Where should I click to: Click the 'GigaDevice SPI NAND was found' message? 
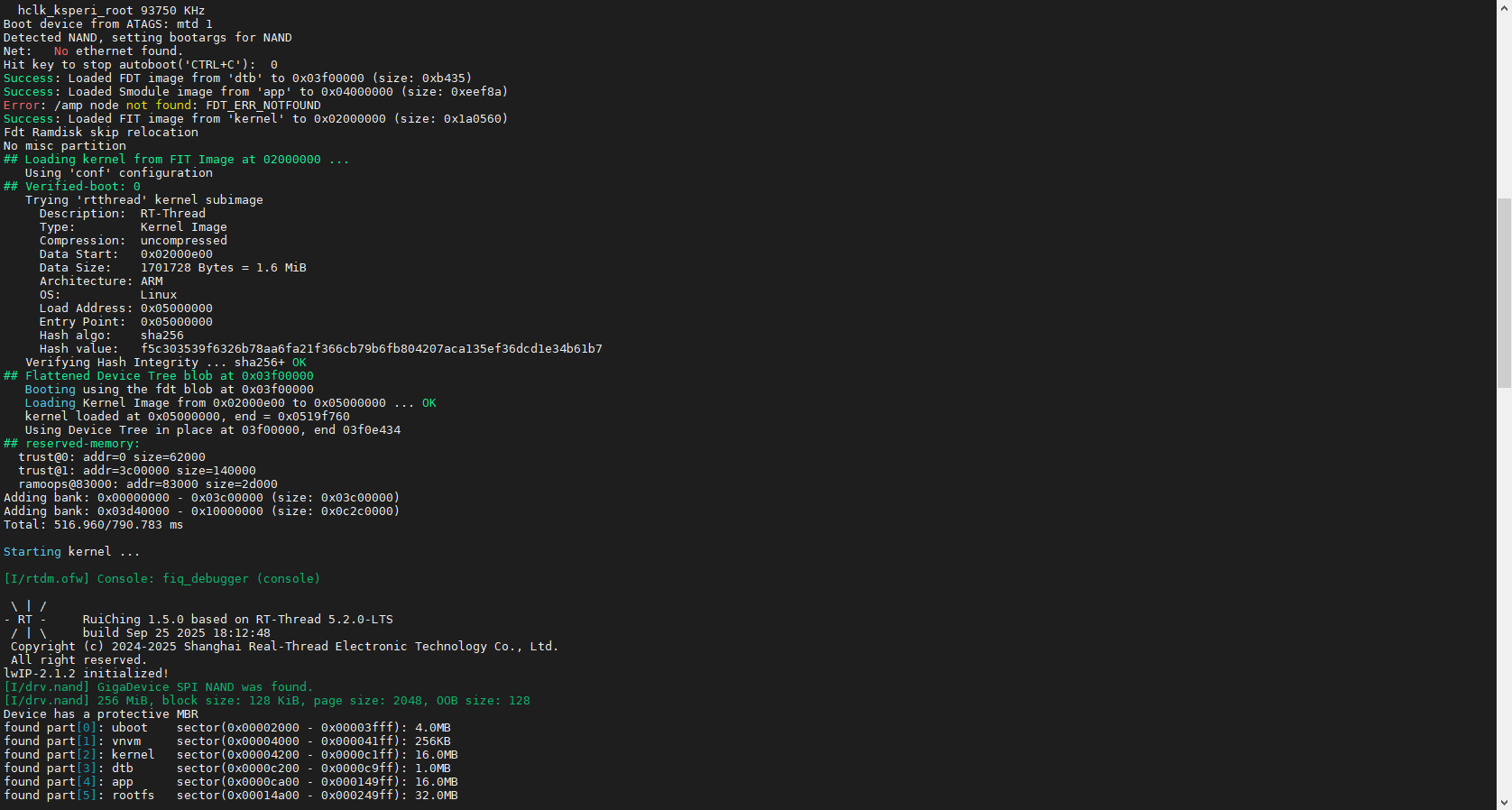tap(205, 687)
